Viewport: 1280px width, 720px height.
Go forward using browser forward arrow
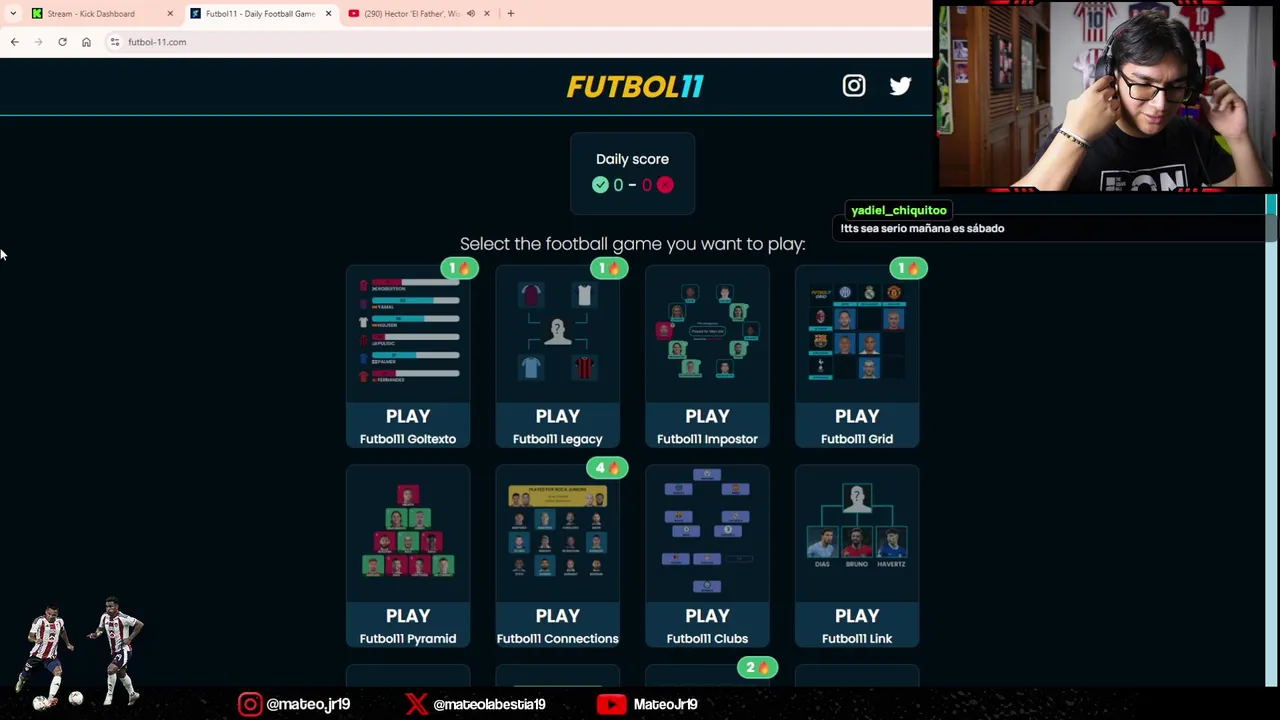(x=38, y=42)
